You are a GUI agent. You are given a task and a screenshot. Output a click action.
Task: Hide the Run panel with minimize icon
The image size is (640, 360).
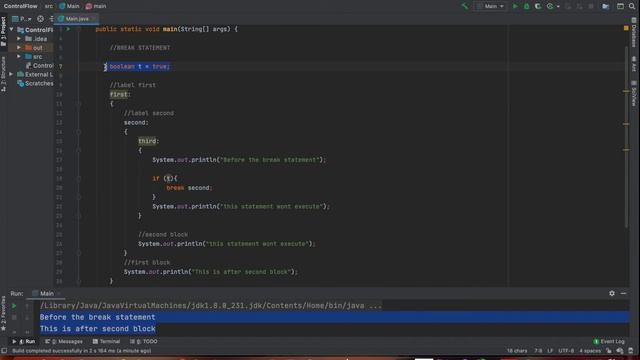pos(623,293)
